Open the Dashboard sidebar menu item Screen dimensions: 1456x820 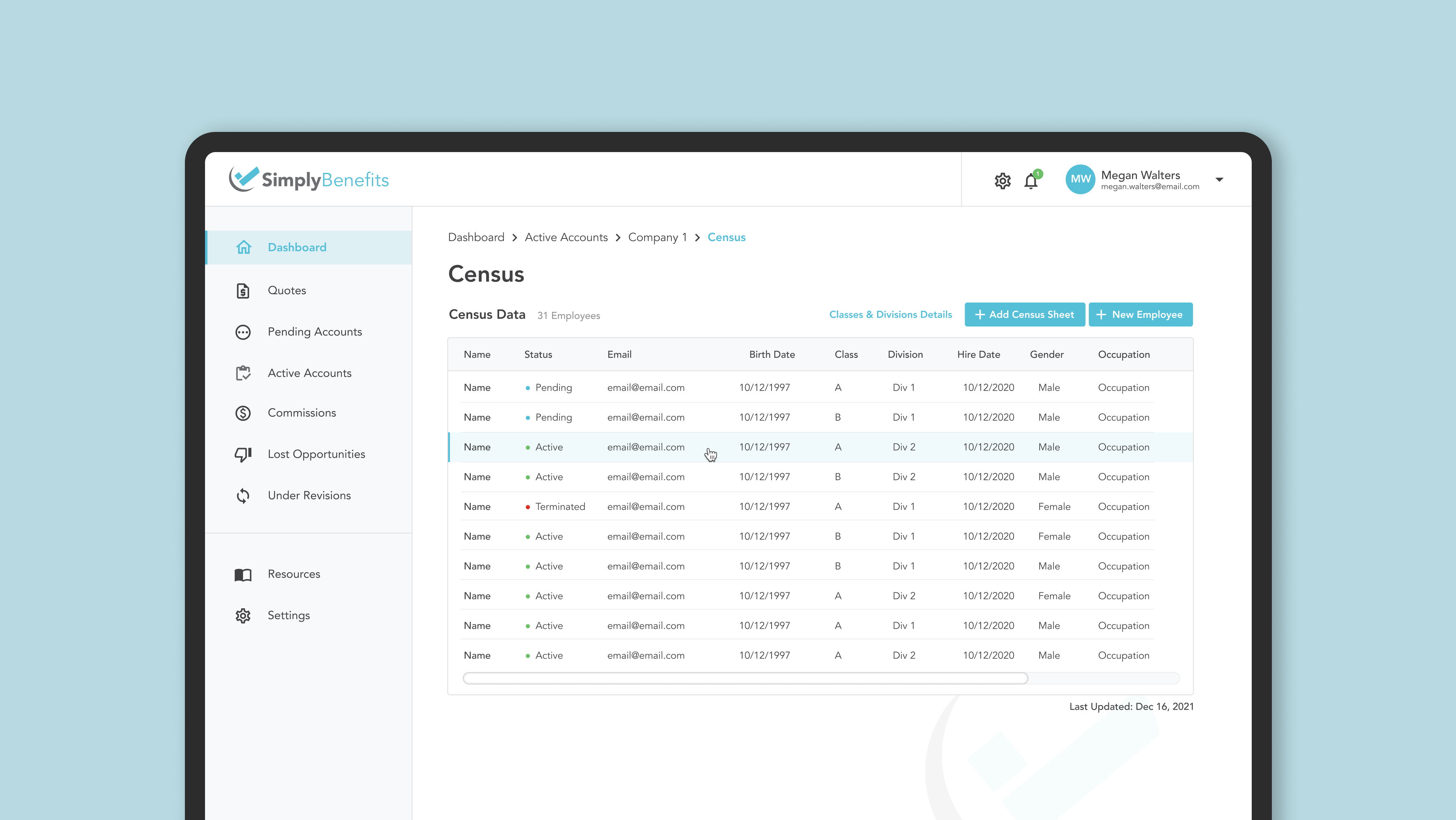click(x=297, y=247)
